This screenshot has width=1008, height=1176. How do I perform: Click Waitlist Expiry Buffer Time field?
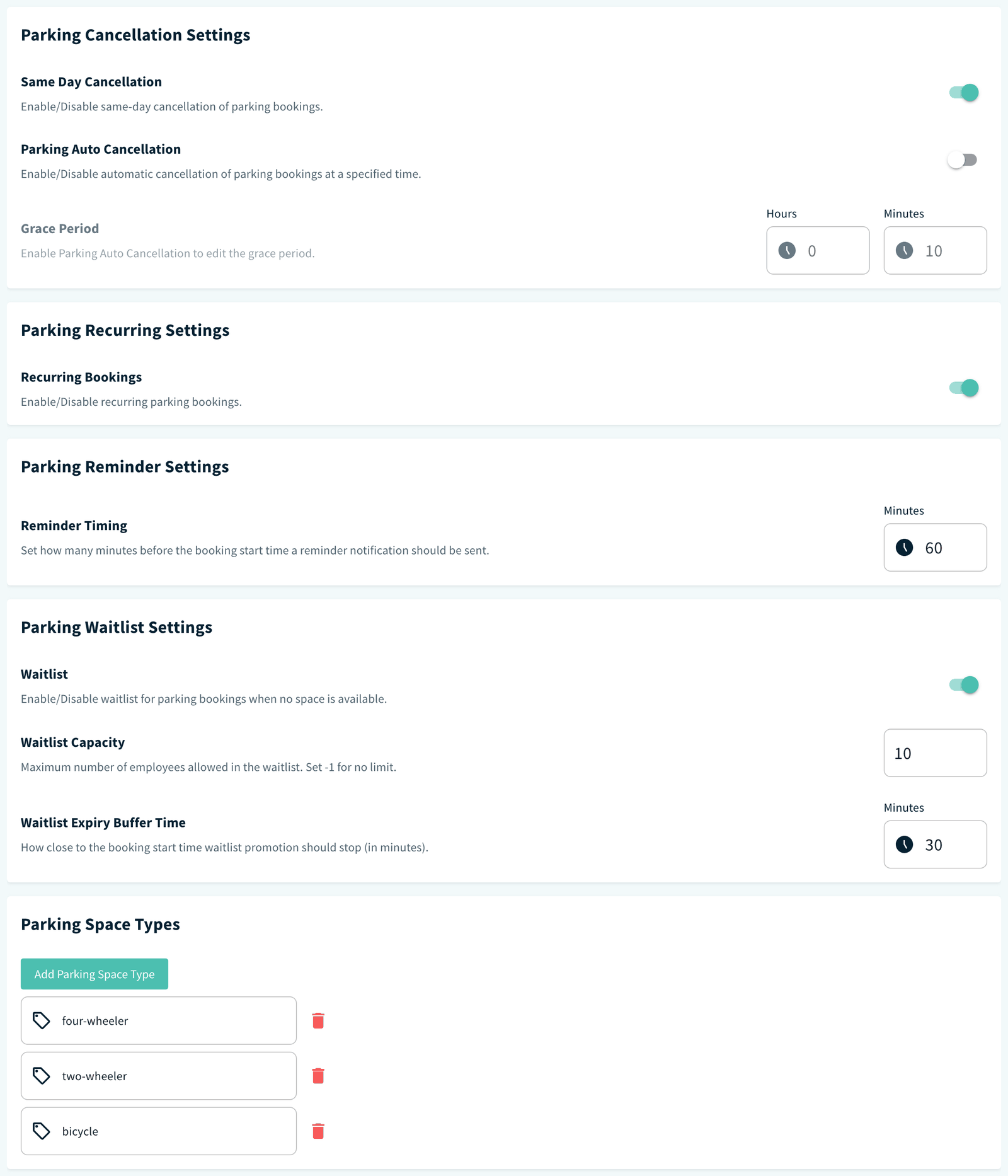pyautogui.click(x=935, y=845)
